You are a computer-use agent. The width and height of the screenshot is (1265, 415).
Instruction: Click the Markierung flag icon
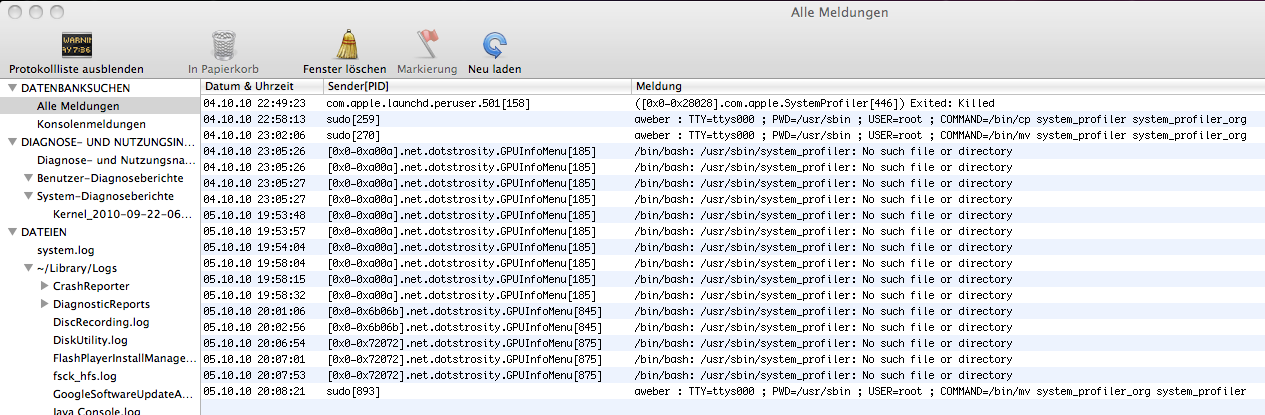pos(426,45)
